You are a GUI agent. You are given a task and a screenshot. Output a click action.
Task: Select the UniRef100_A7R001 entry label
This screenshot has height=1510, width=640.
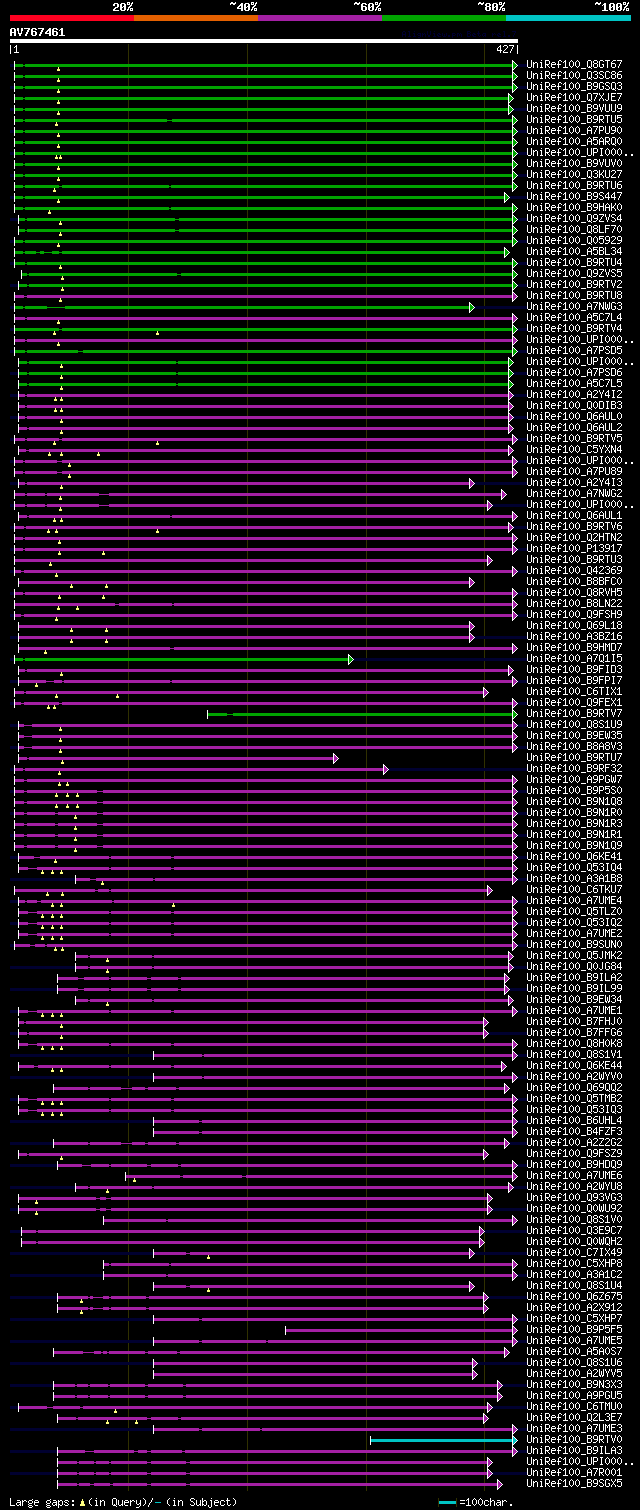(x=574, y=1472)
